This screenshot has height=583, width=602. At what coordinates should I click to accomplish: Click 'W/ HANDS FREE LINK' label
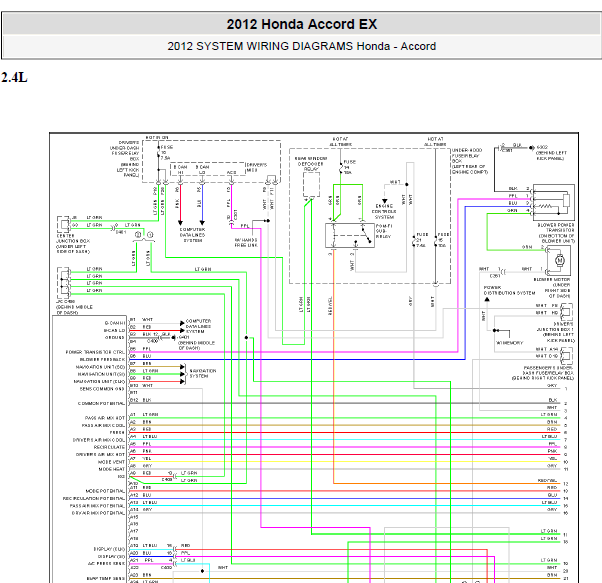[246, 242]
